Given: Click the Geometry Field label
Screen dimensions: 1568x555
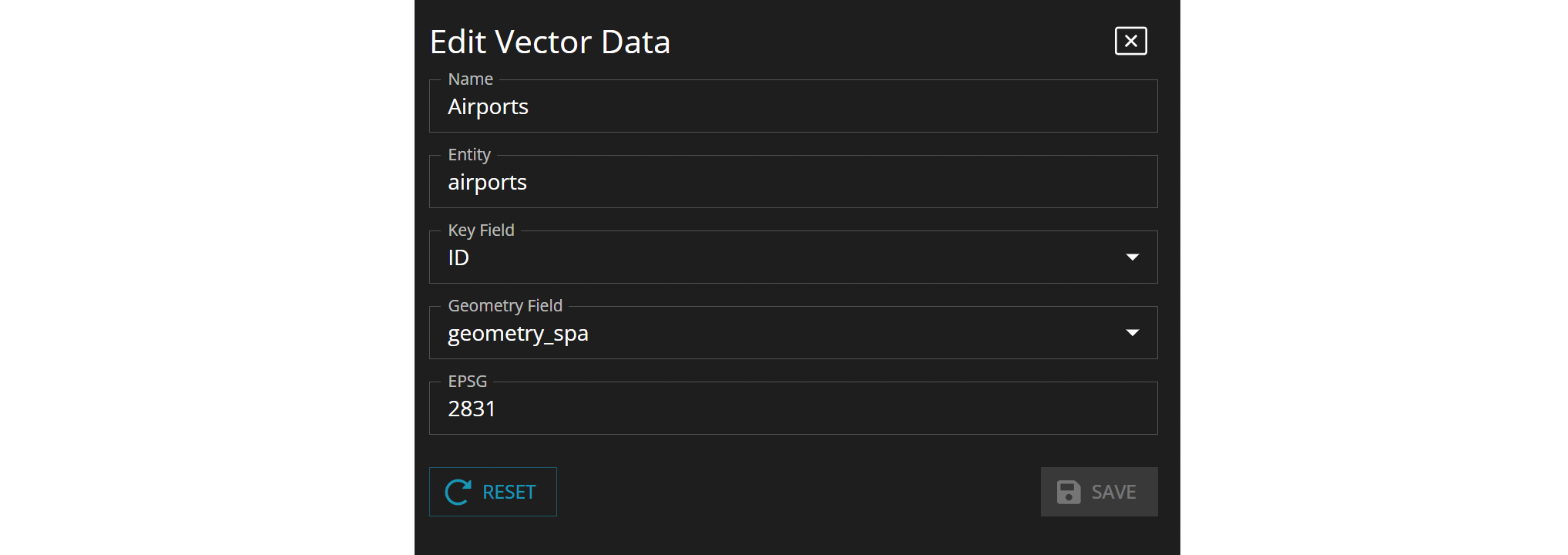Looking at the screenshot, I should point(505,306).
